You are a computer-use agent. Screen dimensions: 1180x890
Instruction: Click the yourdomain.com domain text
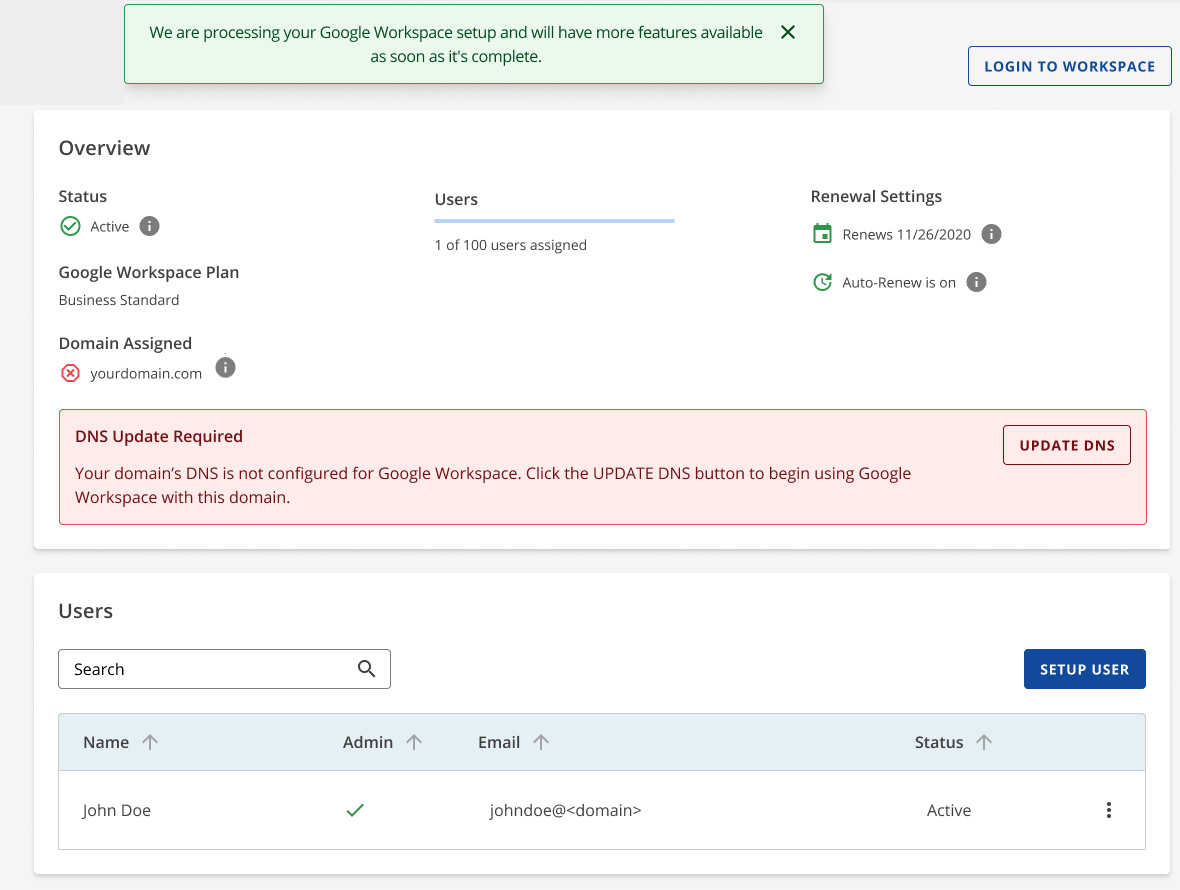pyautogui.click(x=146, y=374)
